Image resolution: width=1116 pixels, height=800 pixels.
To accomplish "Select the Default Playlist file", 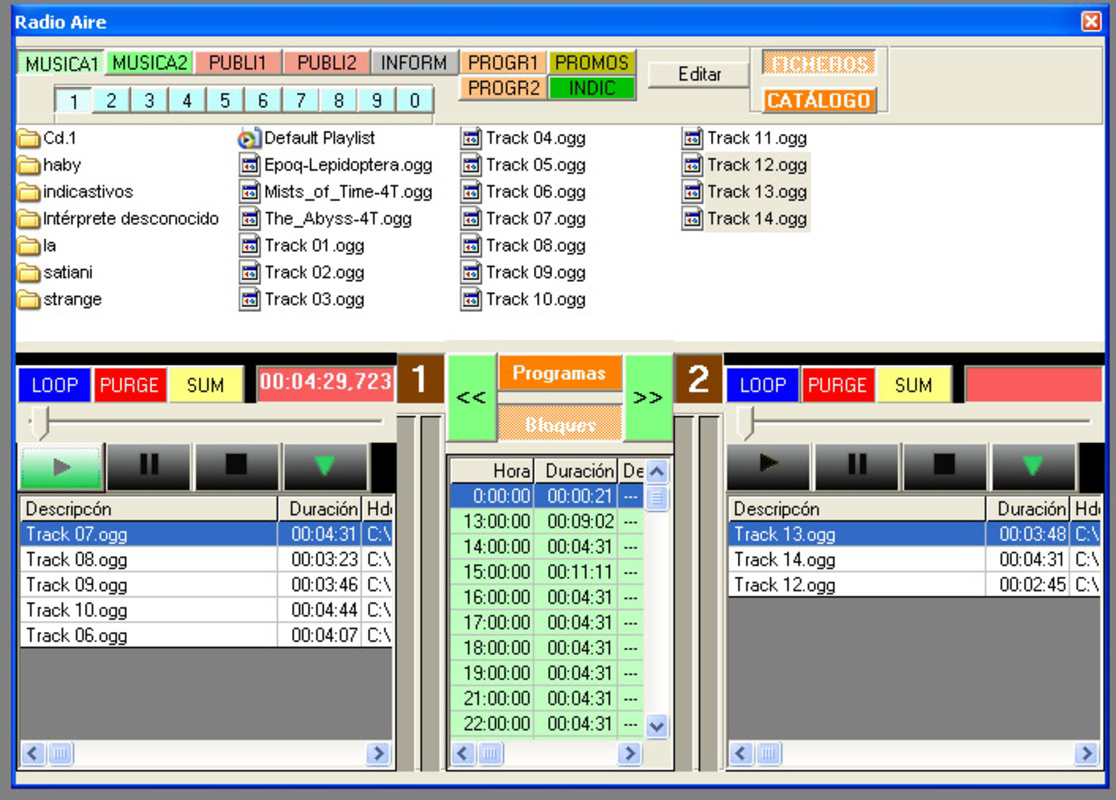I will point(307,138).
